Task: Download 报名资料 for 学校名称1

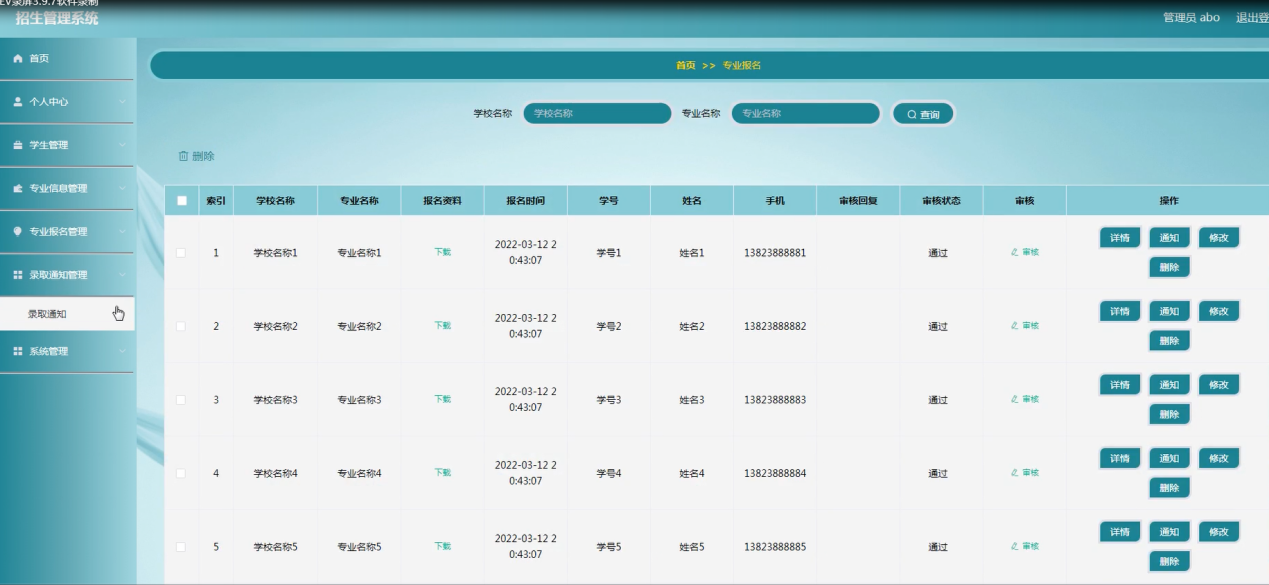Action: click(442, 252)
